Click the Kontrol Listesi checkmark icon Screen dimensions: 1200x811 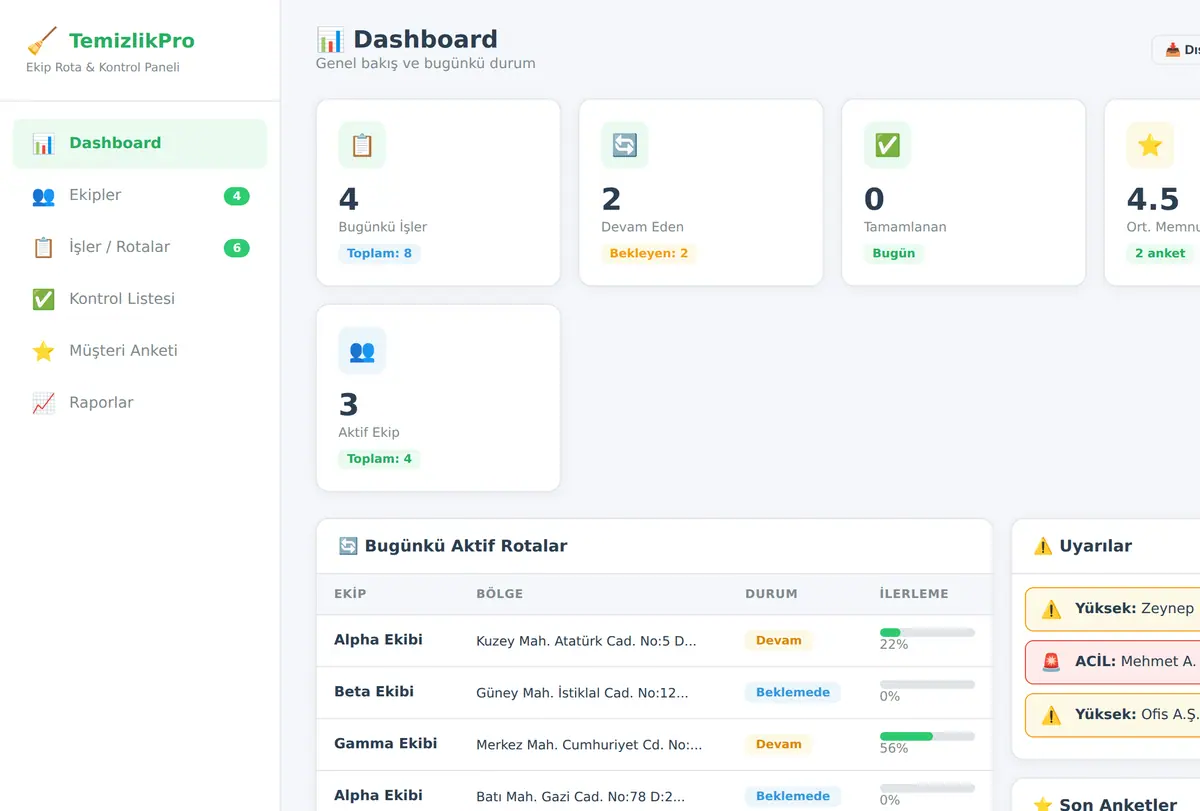click(43, 299)
